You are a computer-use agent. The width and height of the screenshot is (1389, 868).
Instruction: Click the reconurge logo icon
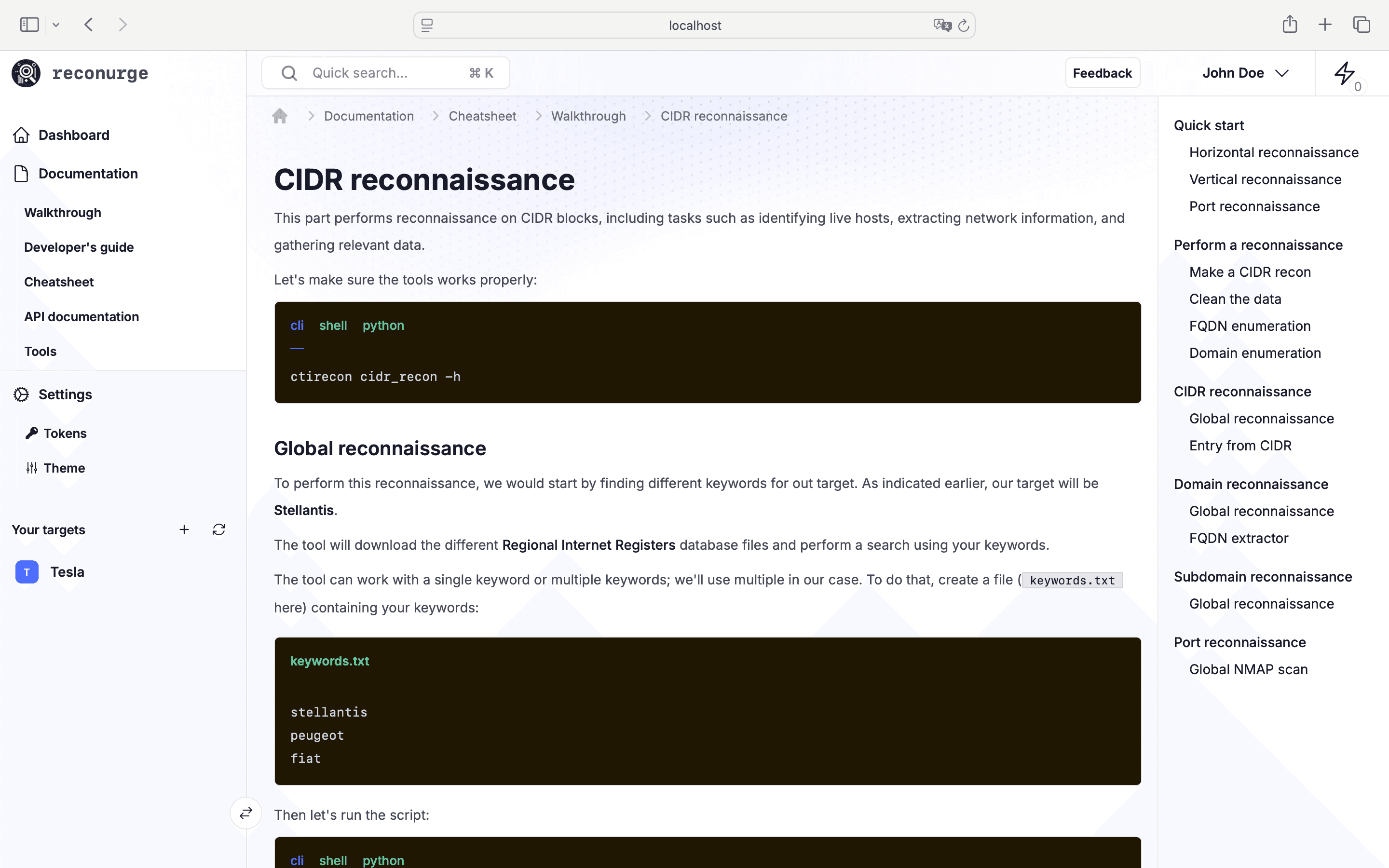click(26, 73)
